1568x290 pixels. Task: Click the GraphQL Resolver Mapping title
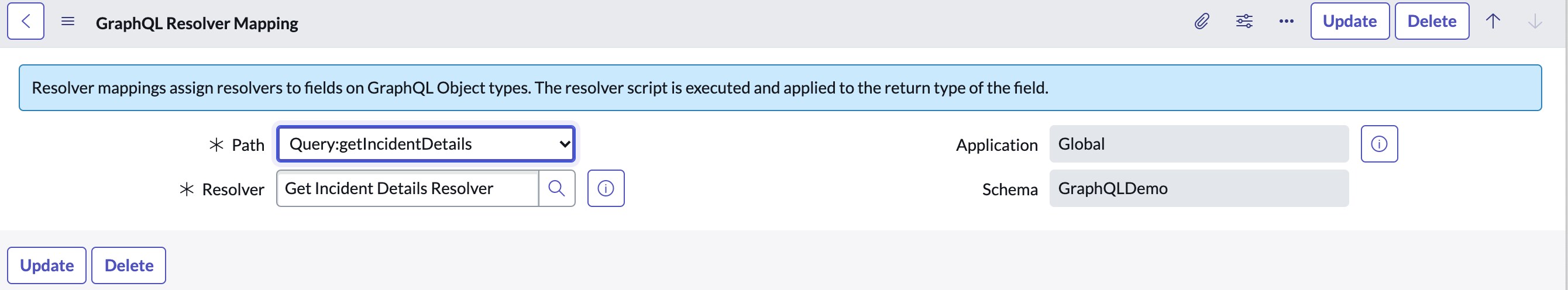point(197,23)
